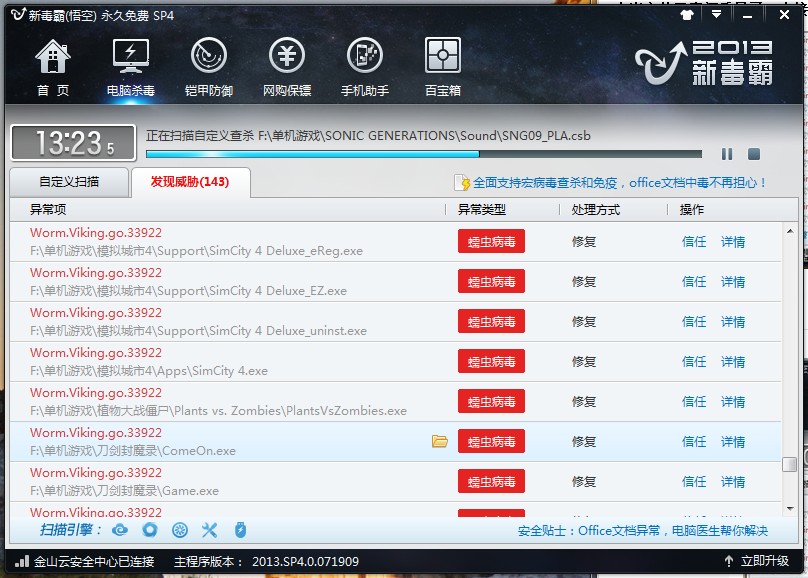Click the 修复 action for SimCity 4.exe row

(x=584, y=362)
